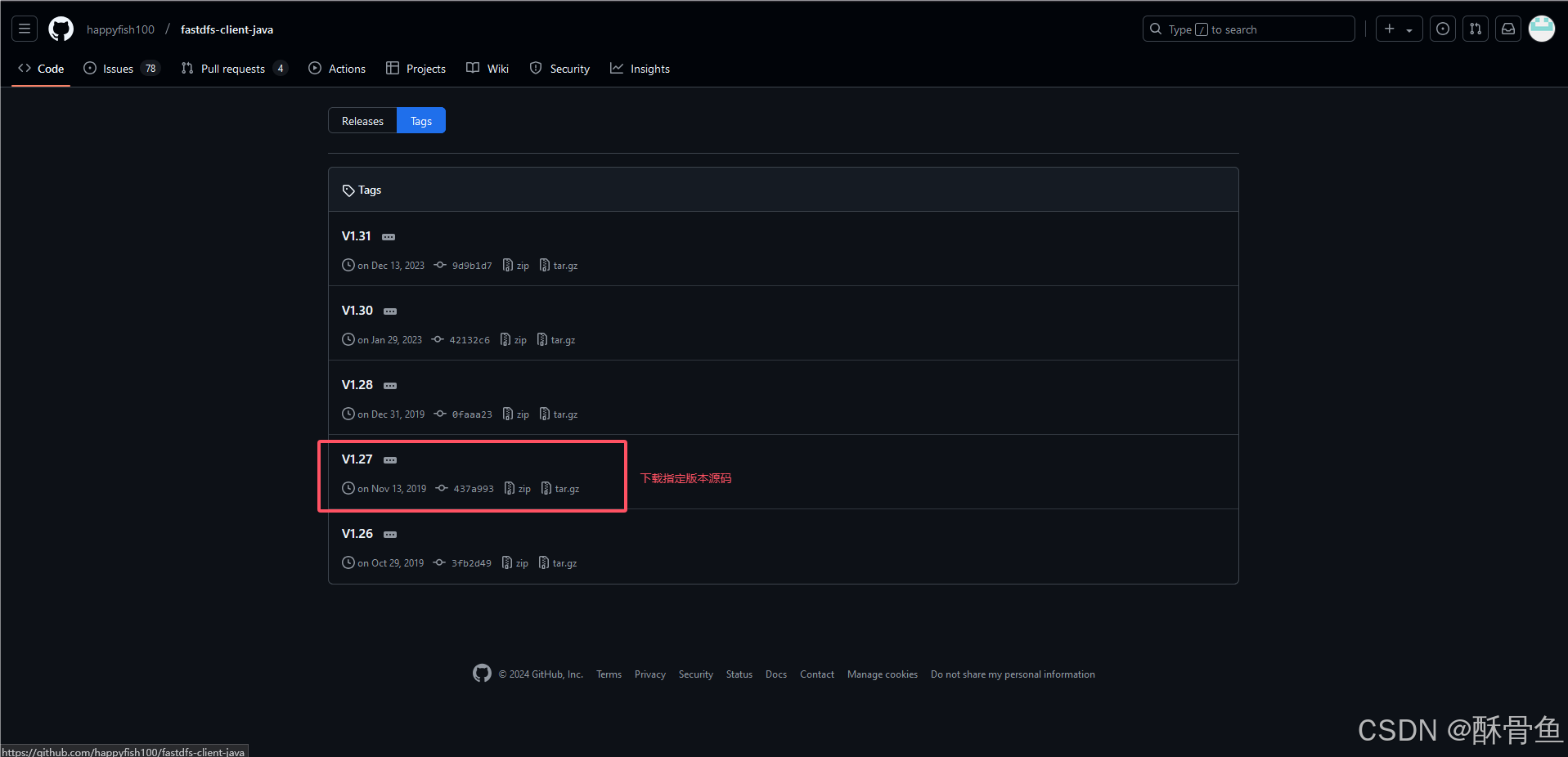The width and height of the screenshot is (1568, 757).
Task: Open the footer Status link
Action: pyautogui.click(x=739, y=674)
